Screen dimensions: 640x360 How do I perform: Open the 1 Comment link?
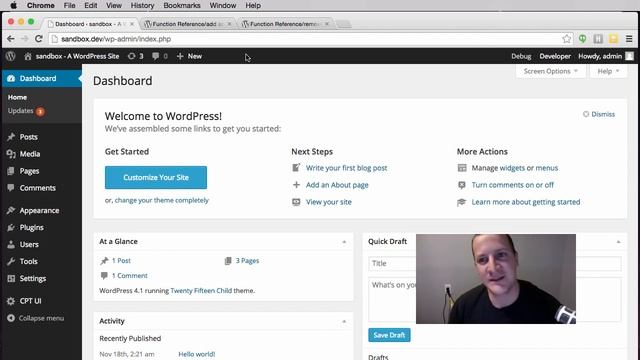click(130, 276)
